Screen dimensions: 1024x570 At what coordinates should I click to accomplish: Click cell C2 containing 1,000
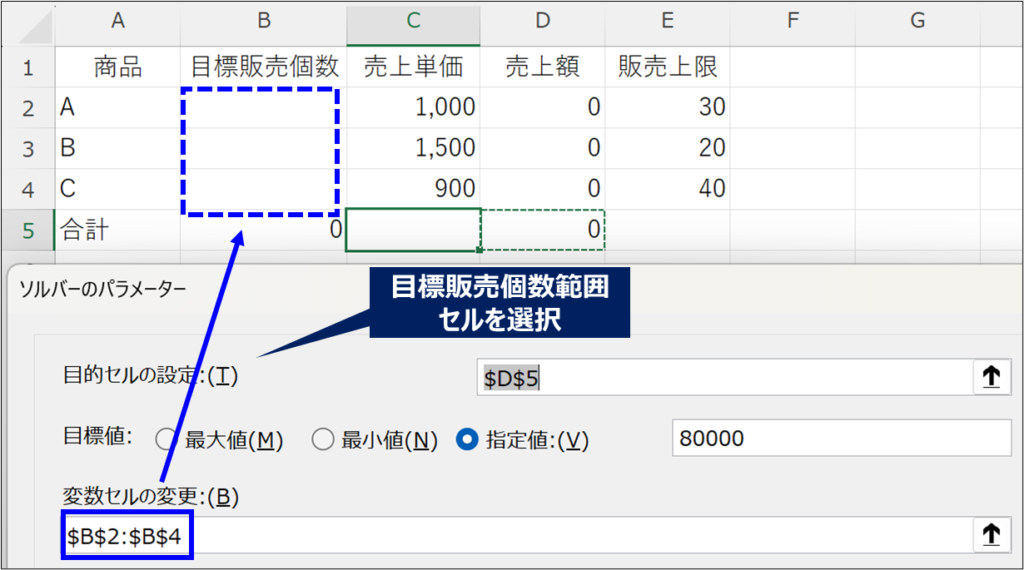point(413,107)
